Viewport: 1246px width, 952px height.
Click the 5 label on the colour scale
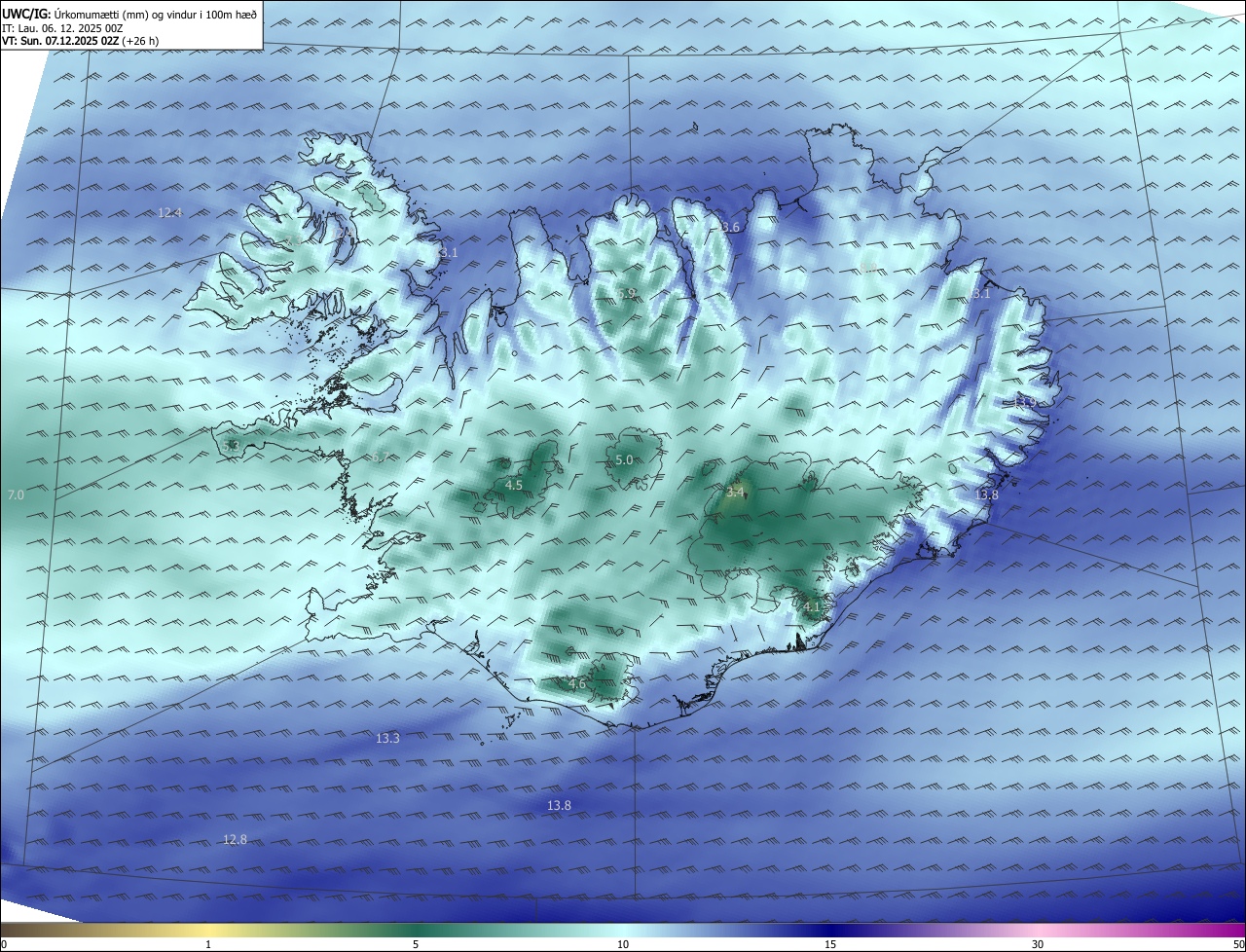[x=416, y=944]
